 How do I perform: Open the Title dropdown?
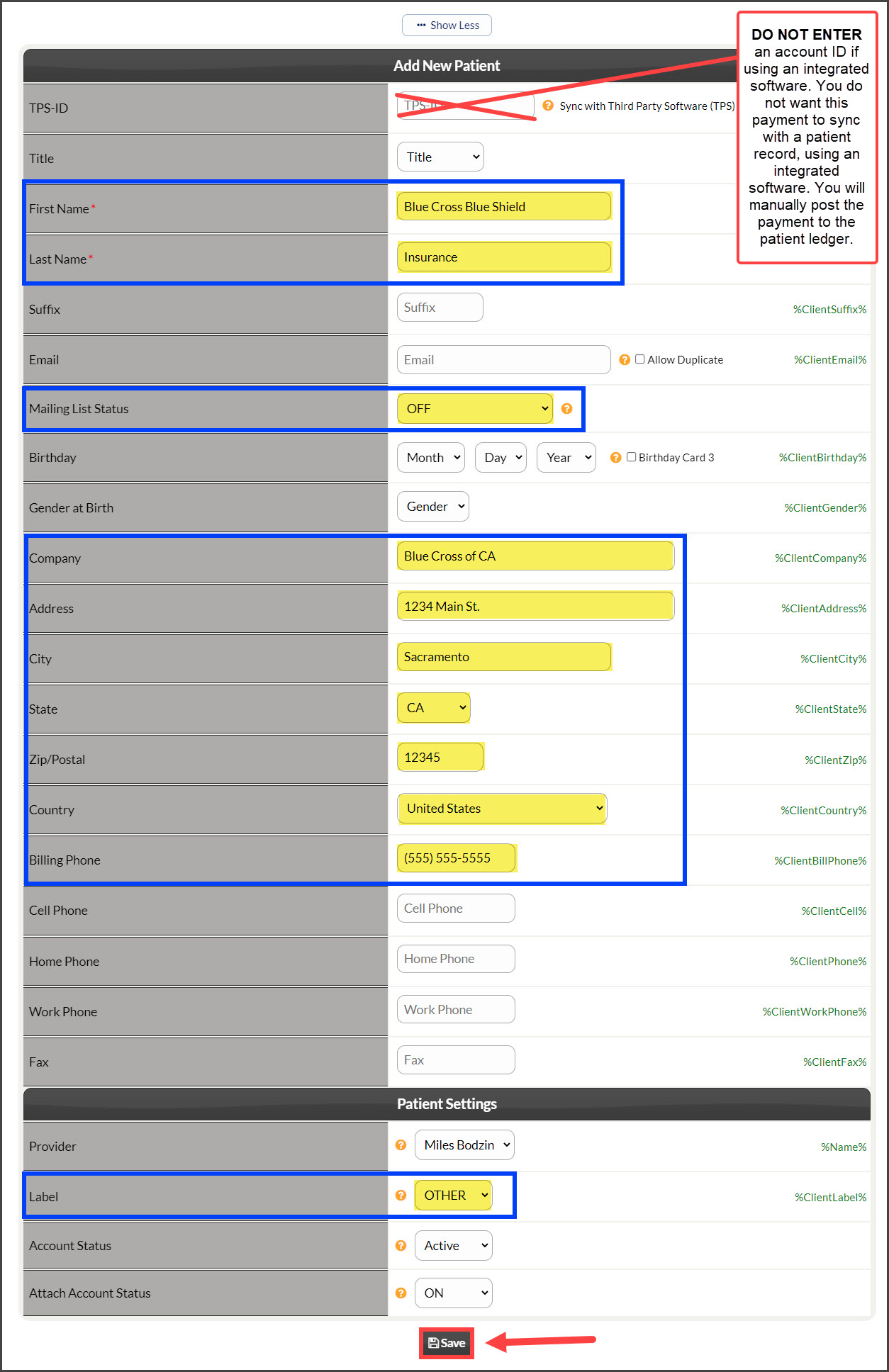click(x=440, y=157)
